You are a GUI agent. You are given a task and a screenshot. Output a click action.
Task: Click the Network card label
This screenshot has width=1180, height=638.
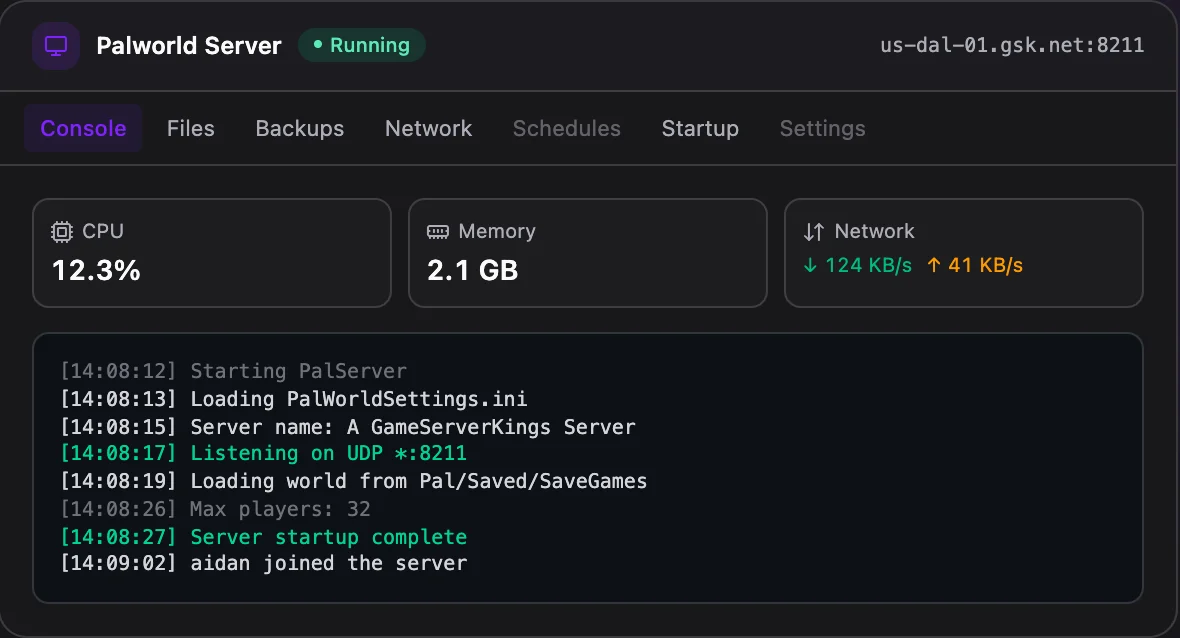[874, 231]
